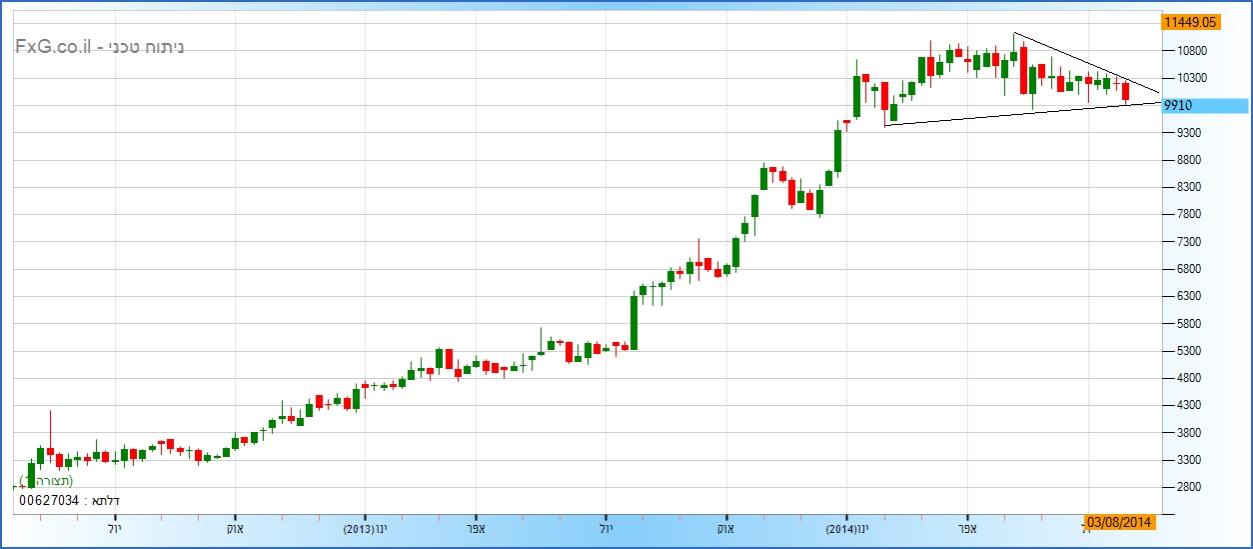Viewport: 1253px width, 549px height.
Task: Click the January 2014 marker on time axis
Action: (845, 527)
